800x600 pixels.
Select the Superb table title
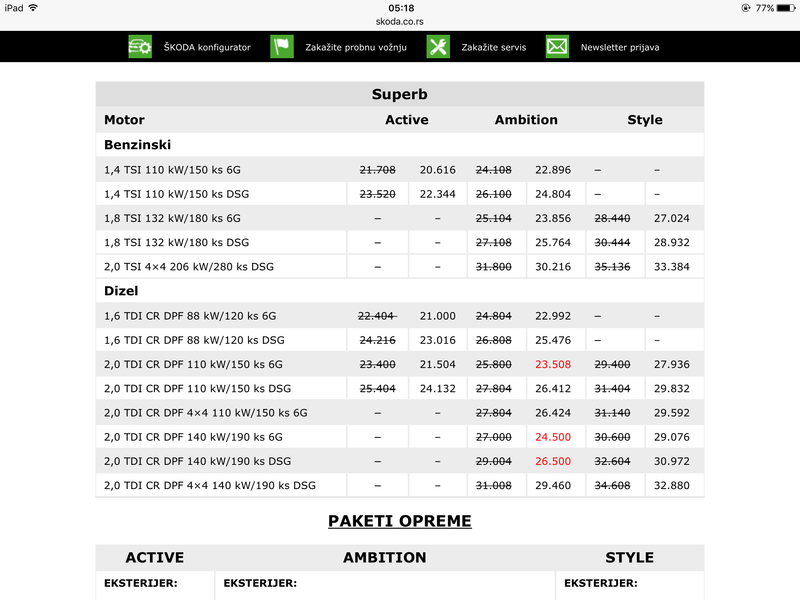pos(400,94)
